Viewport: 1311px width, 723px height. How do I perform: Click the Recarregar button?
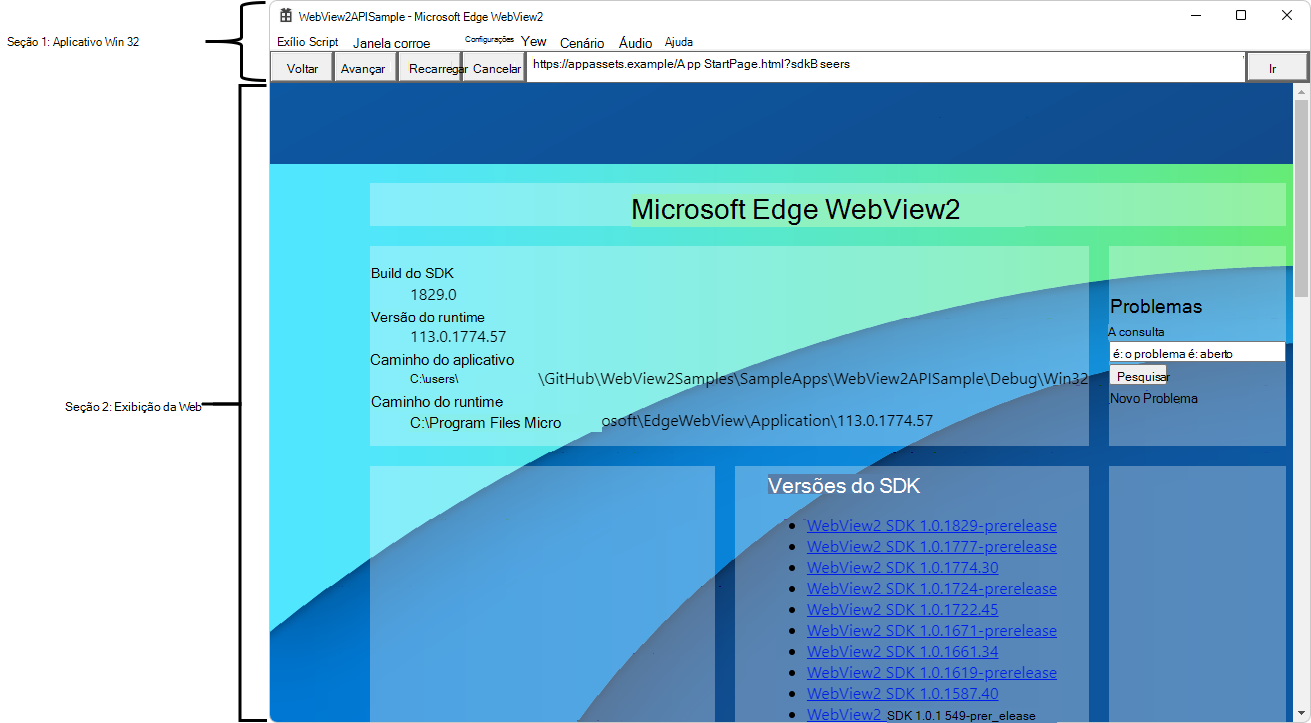[x=430, y=68]
